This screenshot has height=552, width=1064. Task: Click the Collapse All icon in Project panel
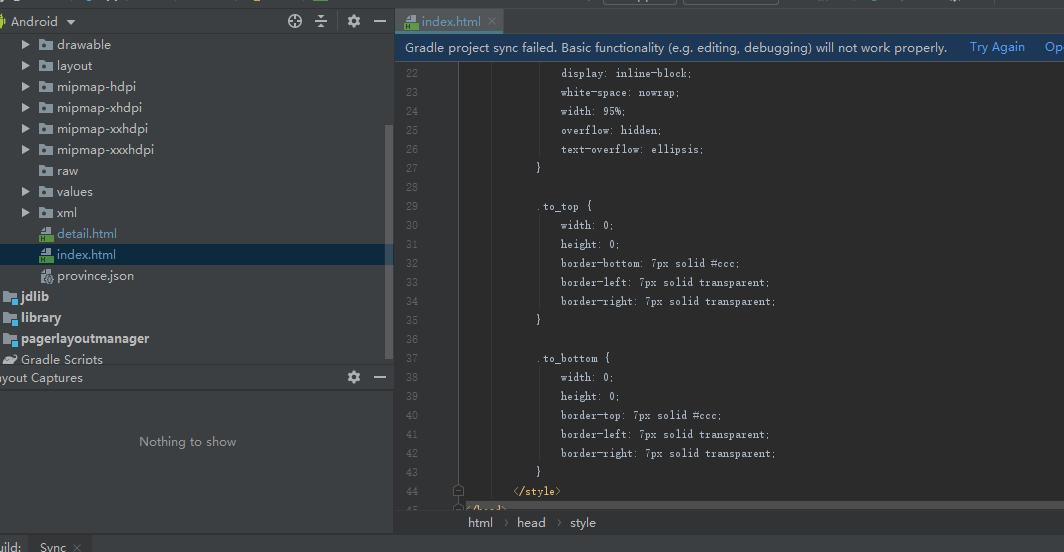click(321, 21)
